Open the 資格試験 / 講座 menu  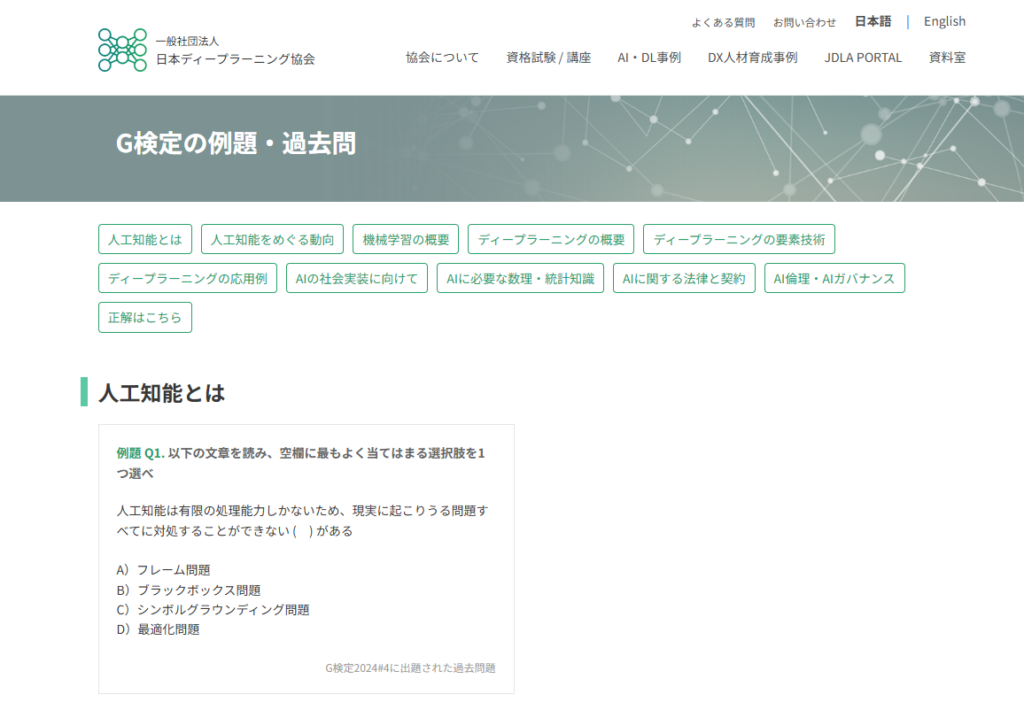[548, 58]
